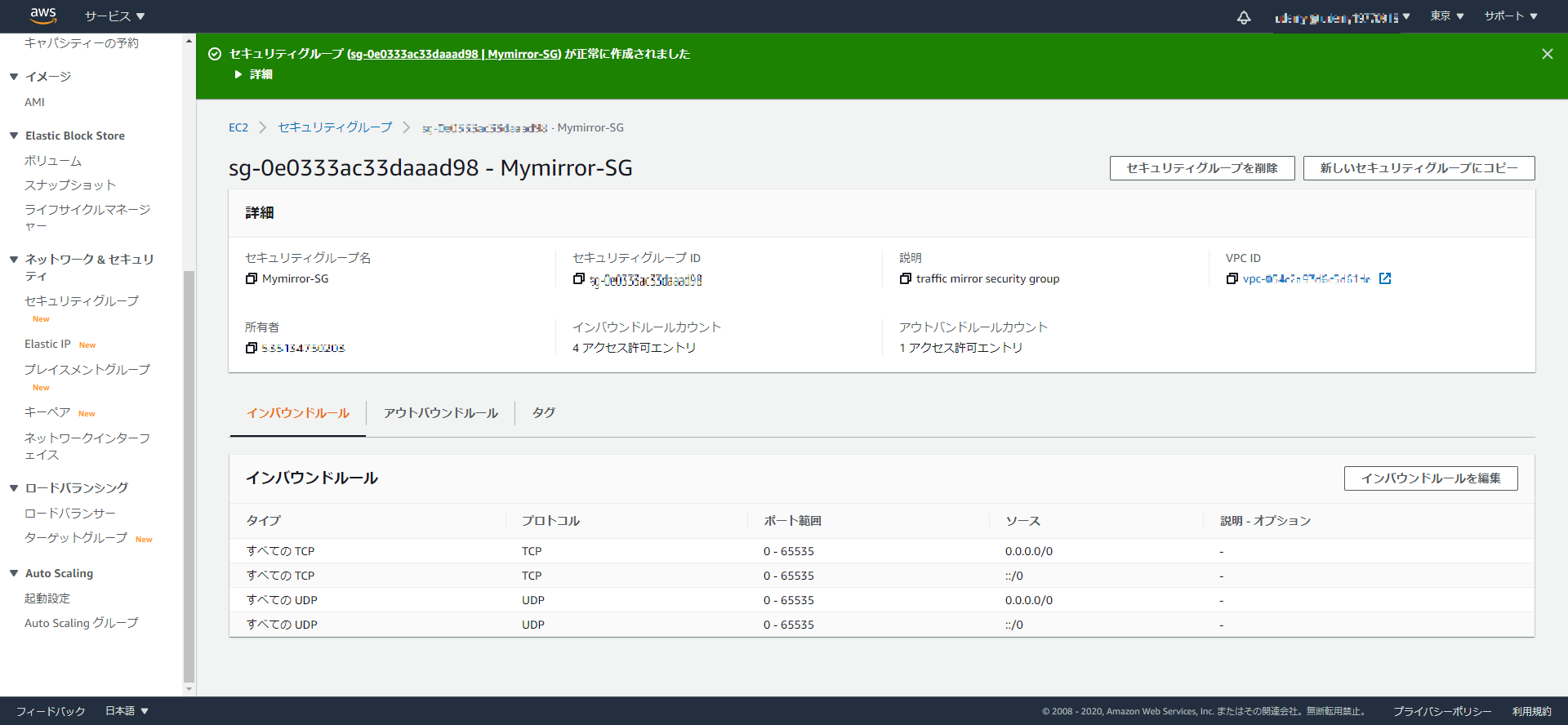
Task: Open 起動設定 in sidebar
Action: click(47, 598)
